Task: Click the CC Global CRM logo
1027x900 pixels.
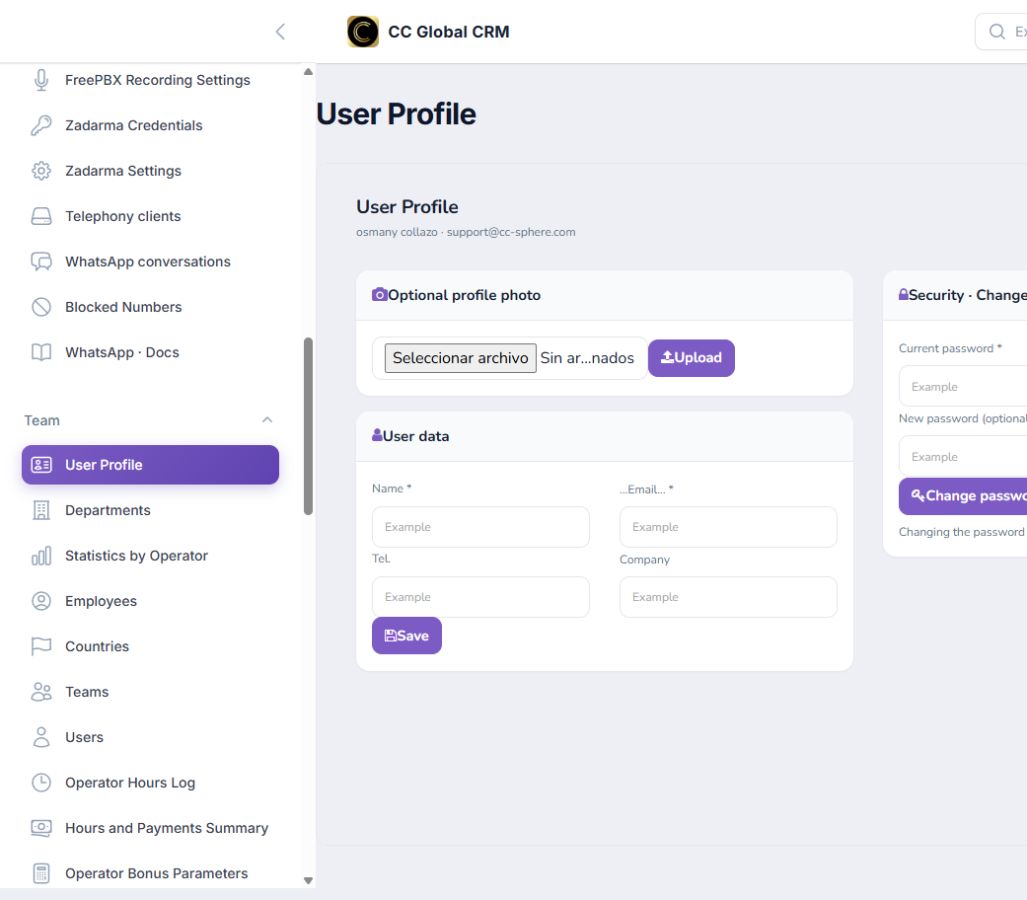Action: (363, 31)
